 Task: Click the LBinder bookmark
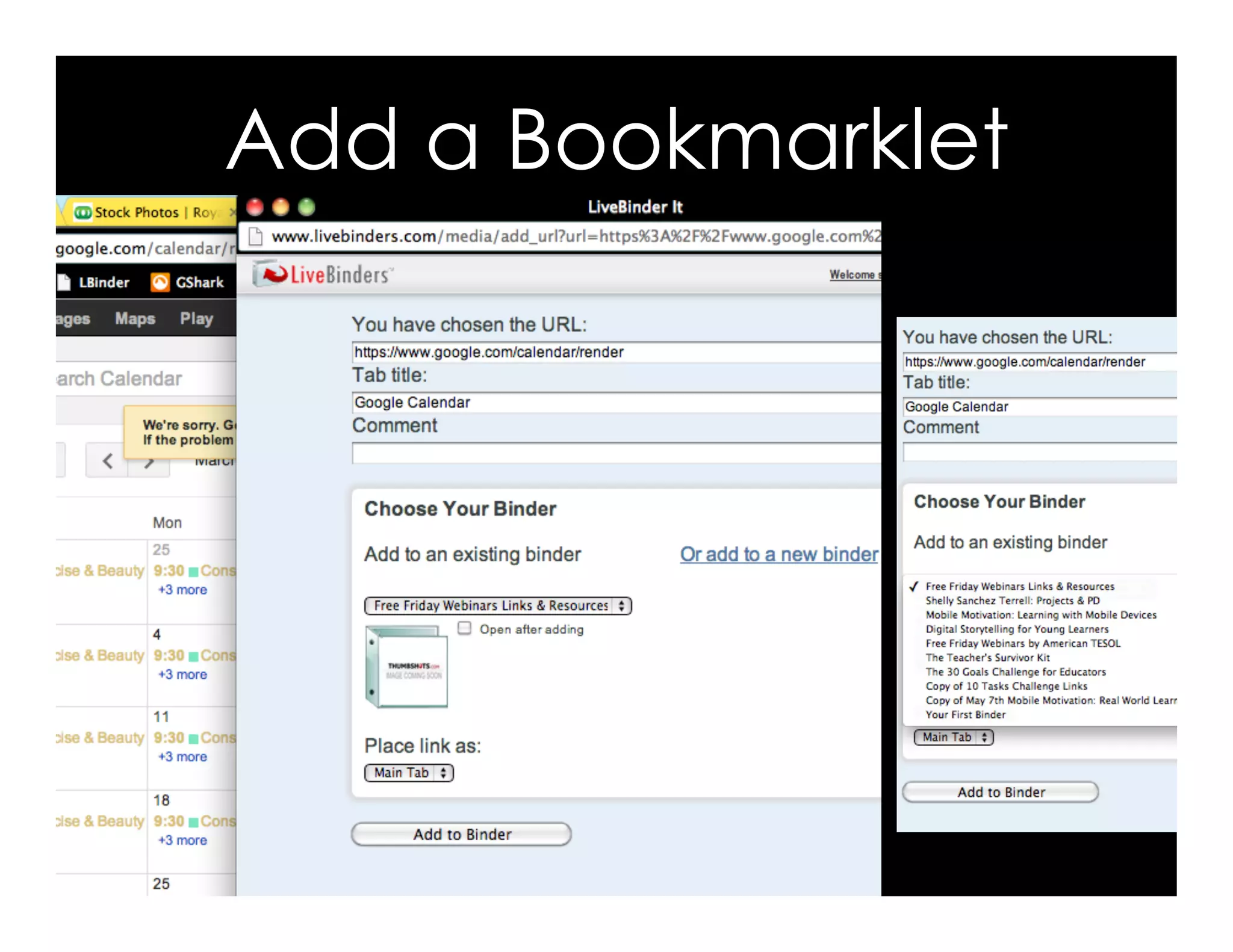click(x=93, y=282)
